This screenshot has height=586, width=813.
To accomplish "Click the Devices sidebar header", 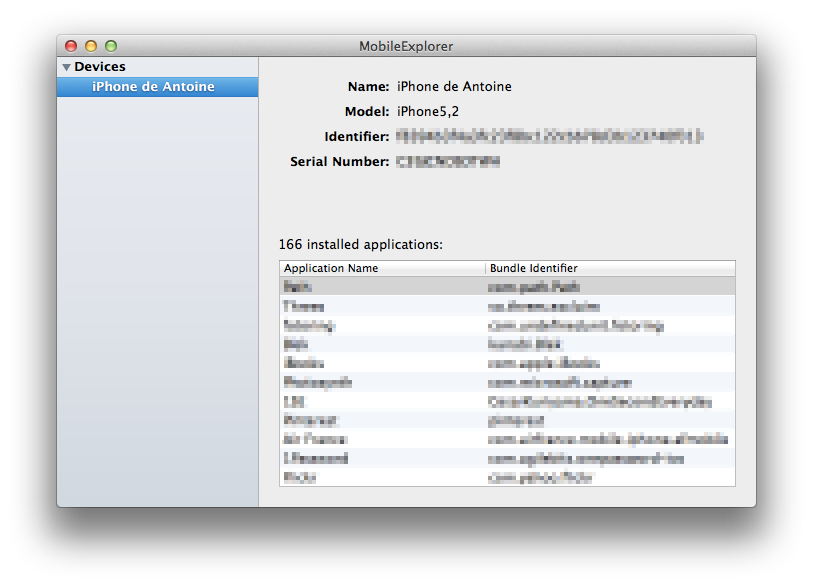I will click(x=100, y=67).
